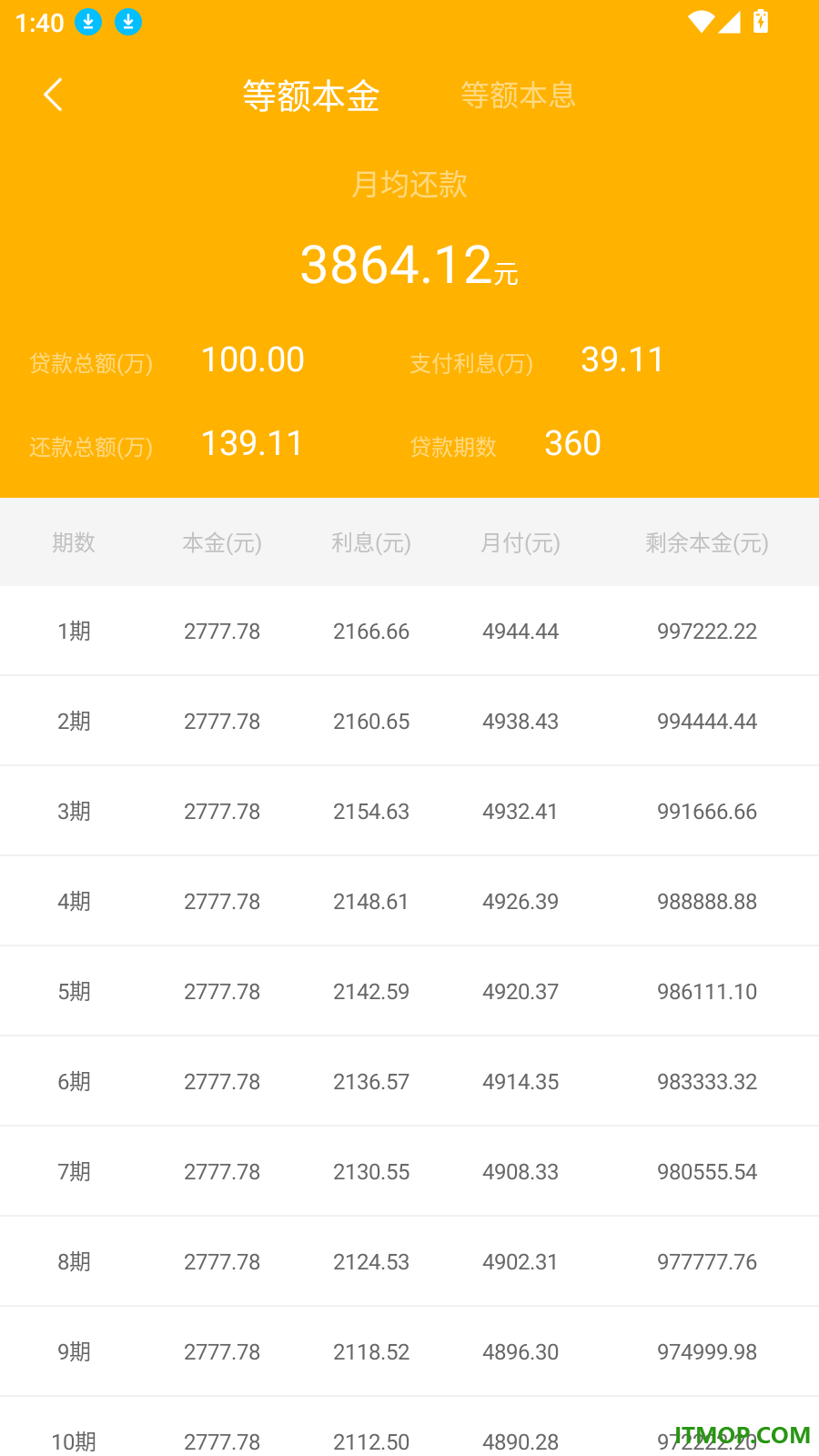The image size is (819, 1456).
Task: Select remaining principal 977777.76
Action: coord(707,1262)
